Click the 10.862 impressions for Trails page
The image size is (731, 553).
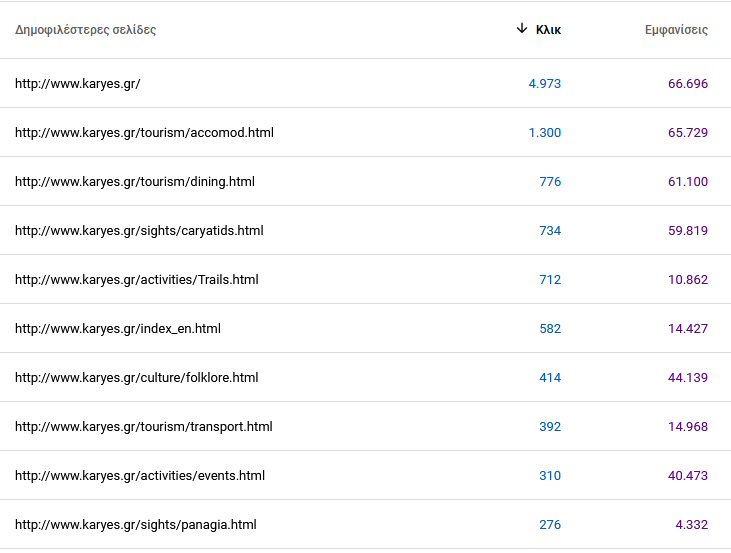point(688,279)
